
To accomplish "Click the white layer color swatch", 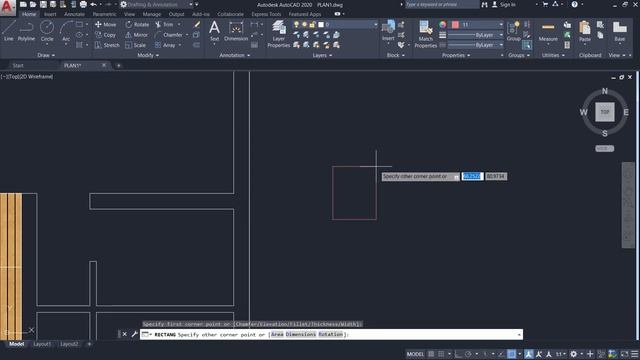I will click(x=321, y=24).
